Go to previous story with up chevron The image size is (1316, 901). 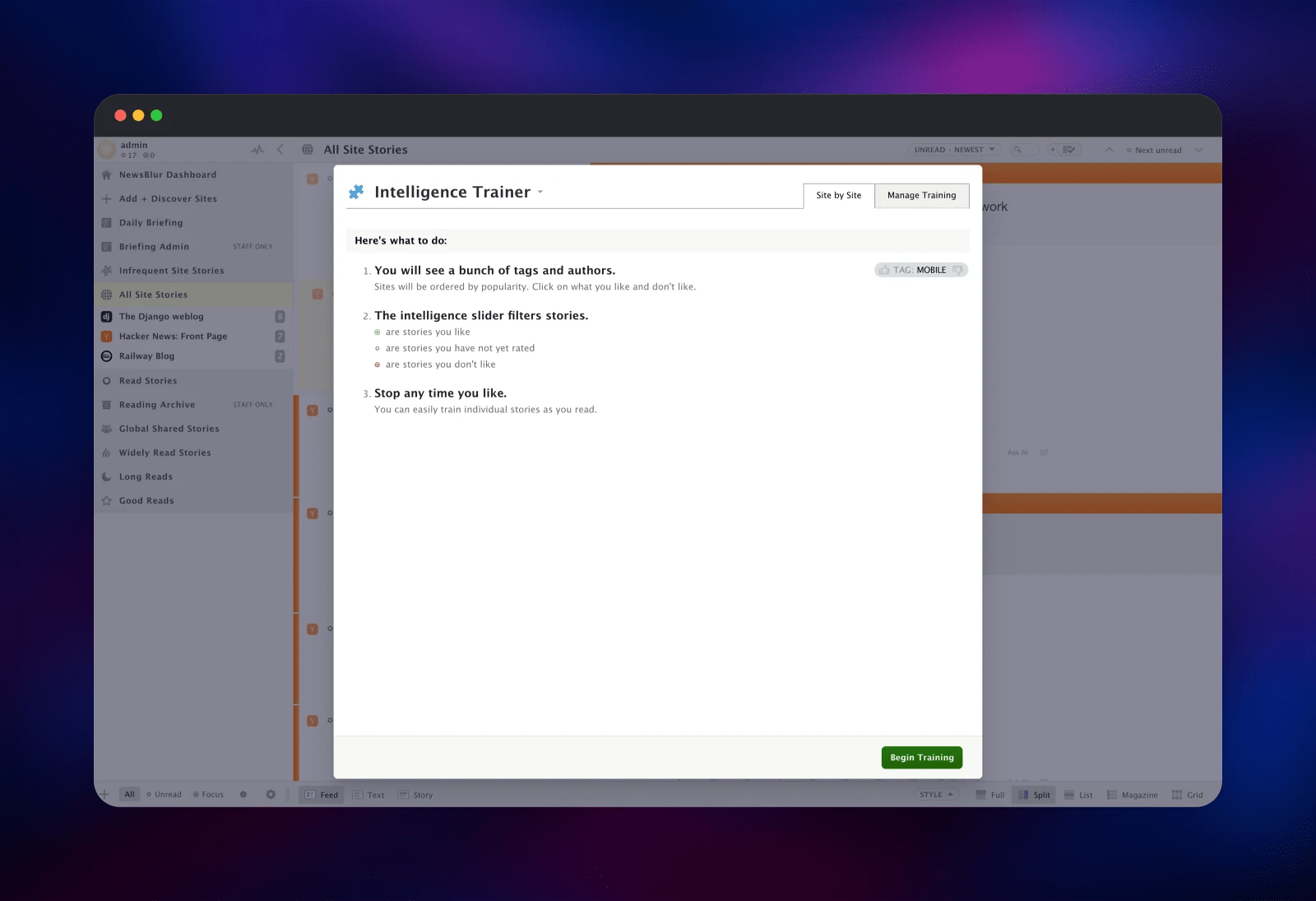click(x=1109, y=149)
